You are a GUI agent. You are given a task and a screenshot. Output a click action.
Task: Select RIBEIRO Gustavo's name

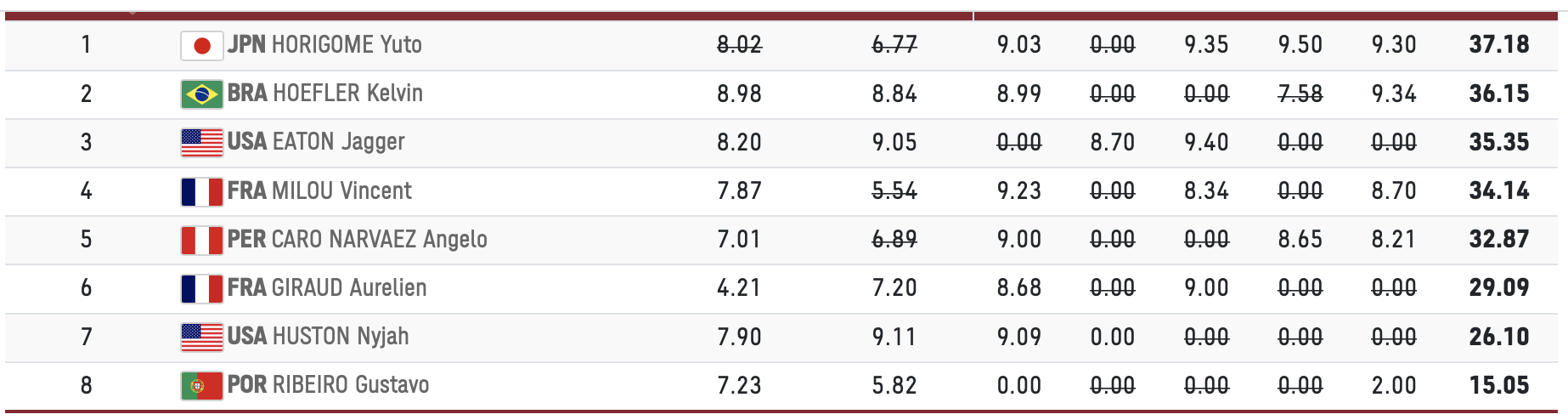pyautogui.click(x=350, y=385)
